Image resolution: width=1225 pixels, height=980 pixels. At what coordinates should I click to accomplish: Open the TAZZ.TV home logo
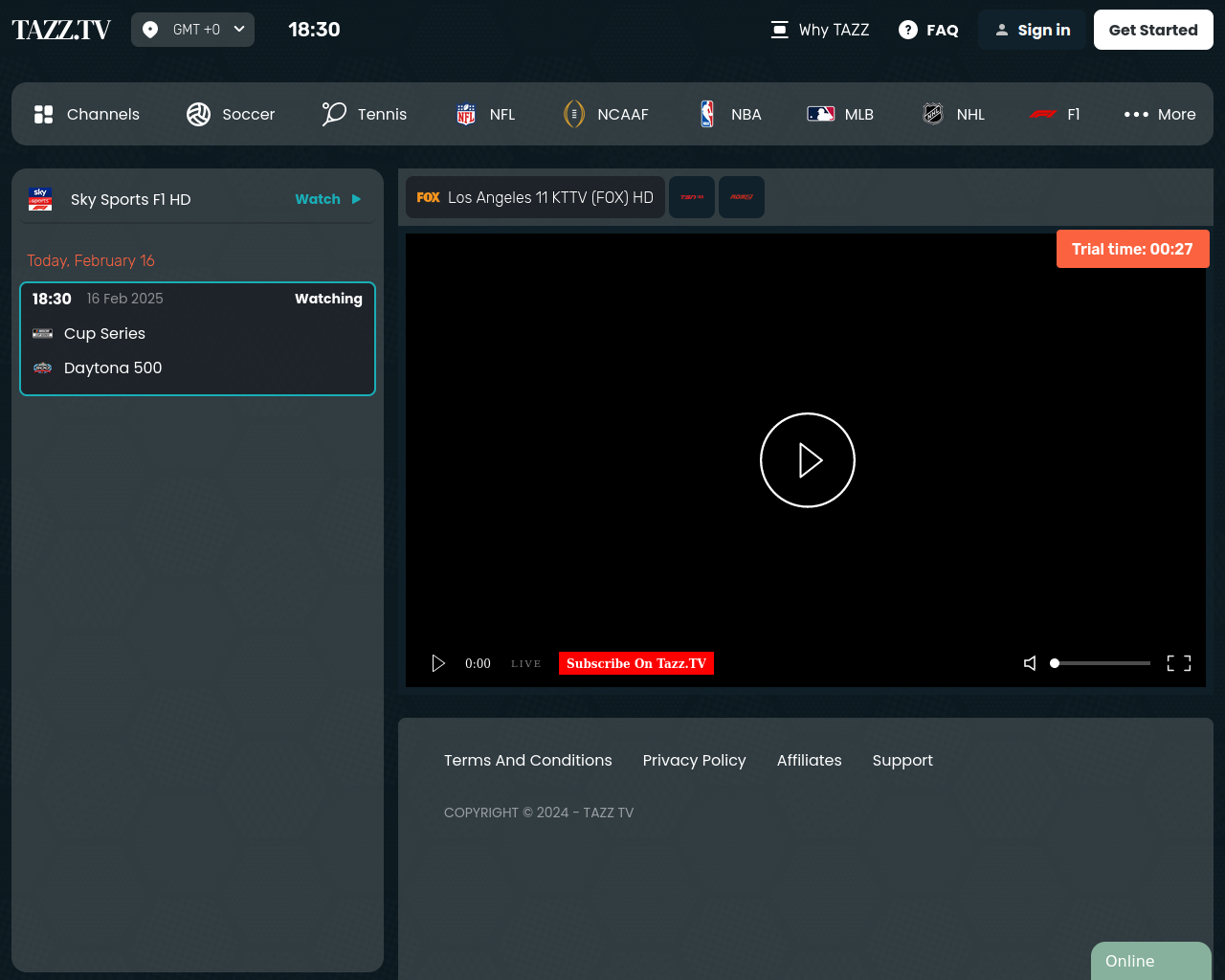[61, 30]
